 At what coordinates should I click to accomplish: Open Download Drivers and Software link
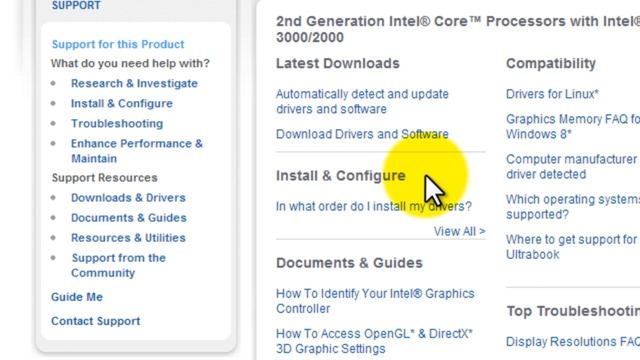362,134
